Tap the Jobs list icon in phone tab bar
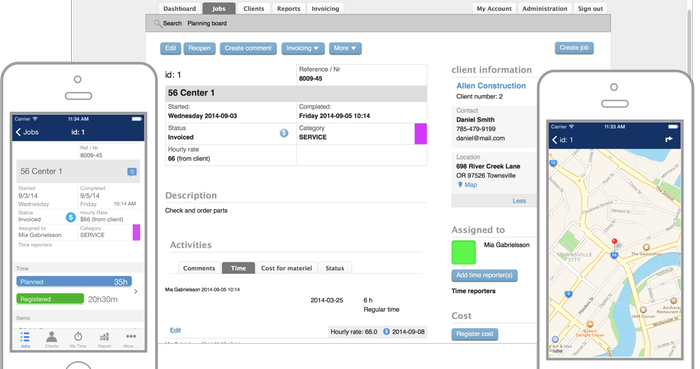 (x=25, y=337)
